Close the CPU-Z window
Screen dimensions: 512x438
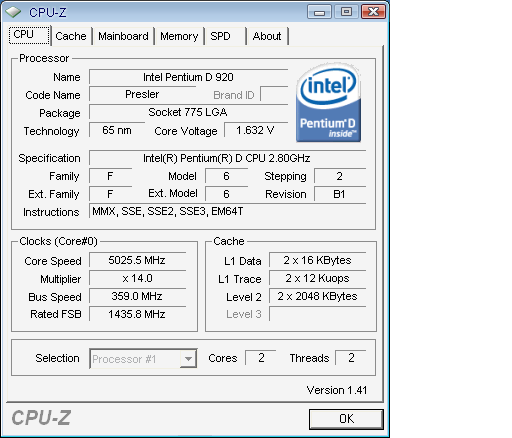373,12
